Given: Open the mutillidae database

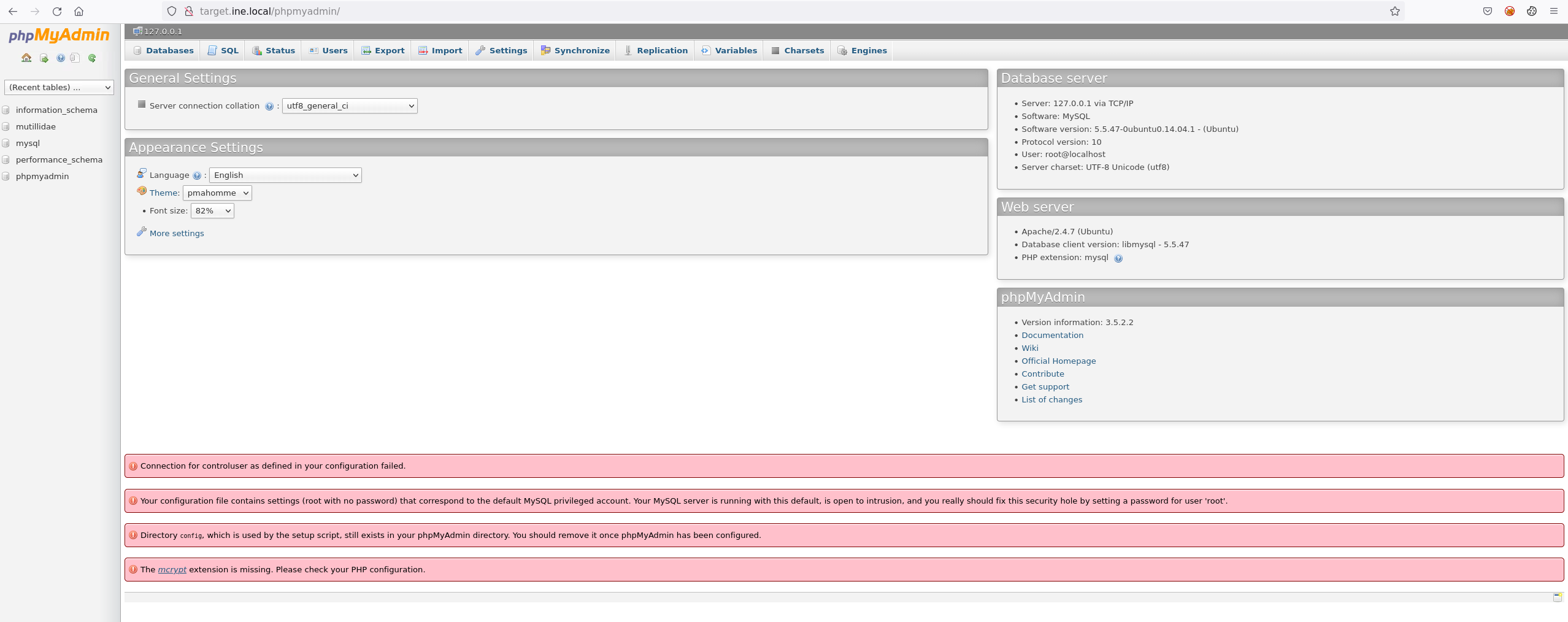Looking at the screenshot, I should (x=36, y=127).
